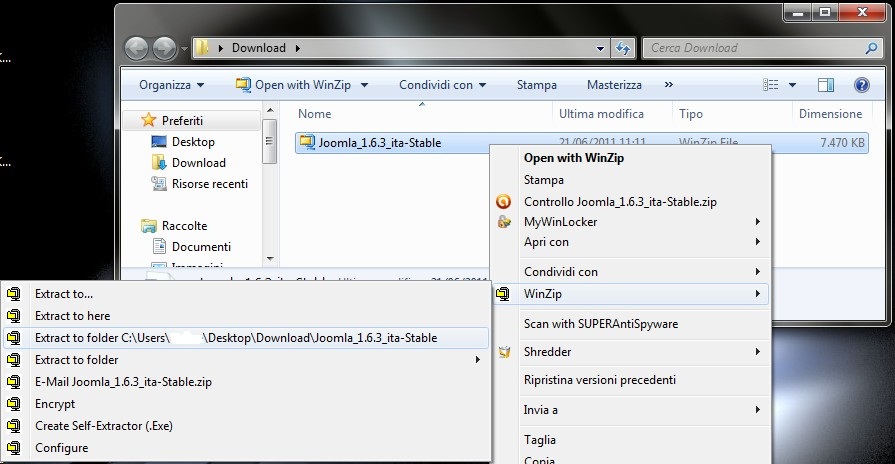This screenshot has width=895, height=464.
Task: Click the WinZip icon beside the E-Mail entry
Action: (14, 382)
